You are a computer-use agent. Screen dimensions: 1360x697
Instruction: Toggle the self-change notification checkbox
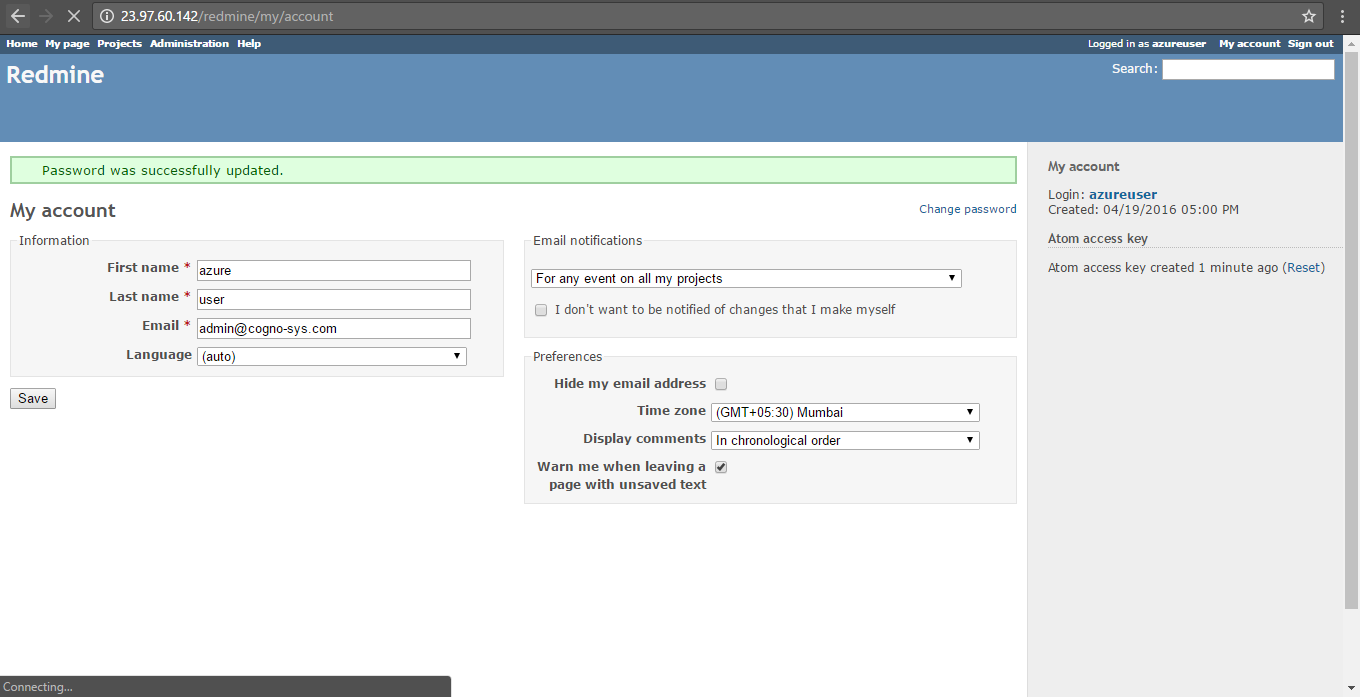(541, 310)
